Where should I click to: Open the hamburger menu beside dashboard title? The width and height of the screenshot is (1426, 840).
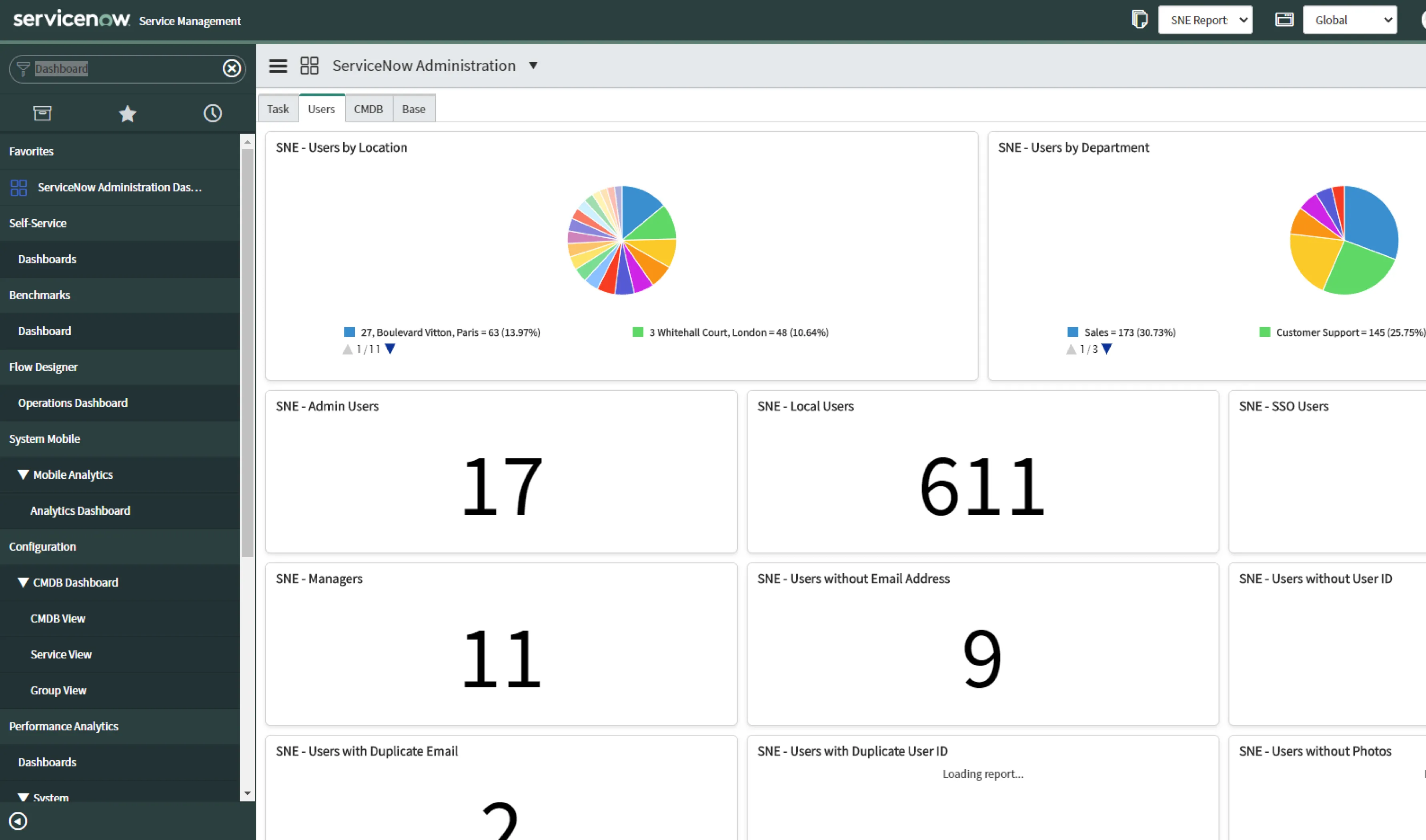(x=277, y=66)
